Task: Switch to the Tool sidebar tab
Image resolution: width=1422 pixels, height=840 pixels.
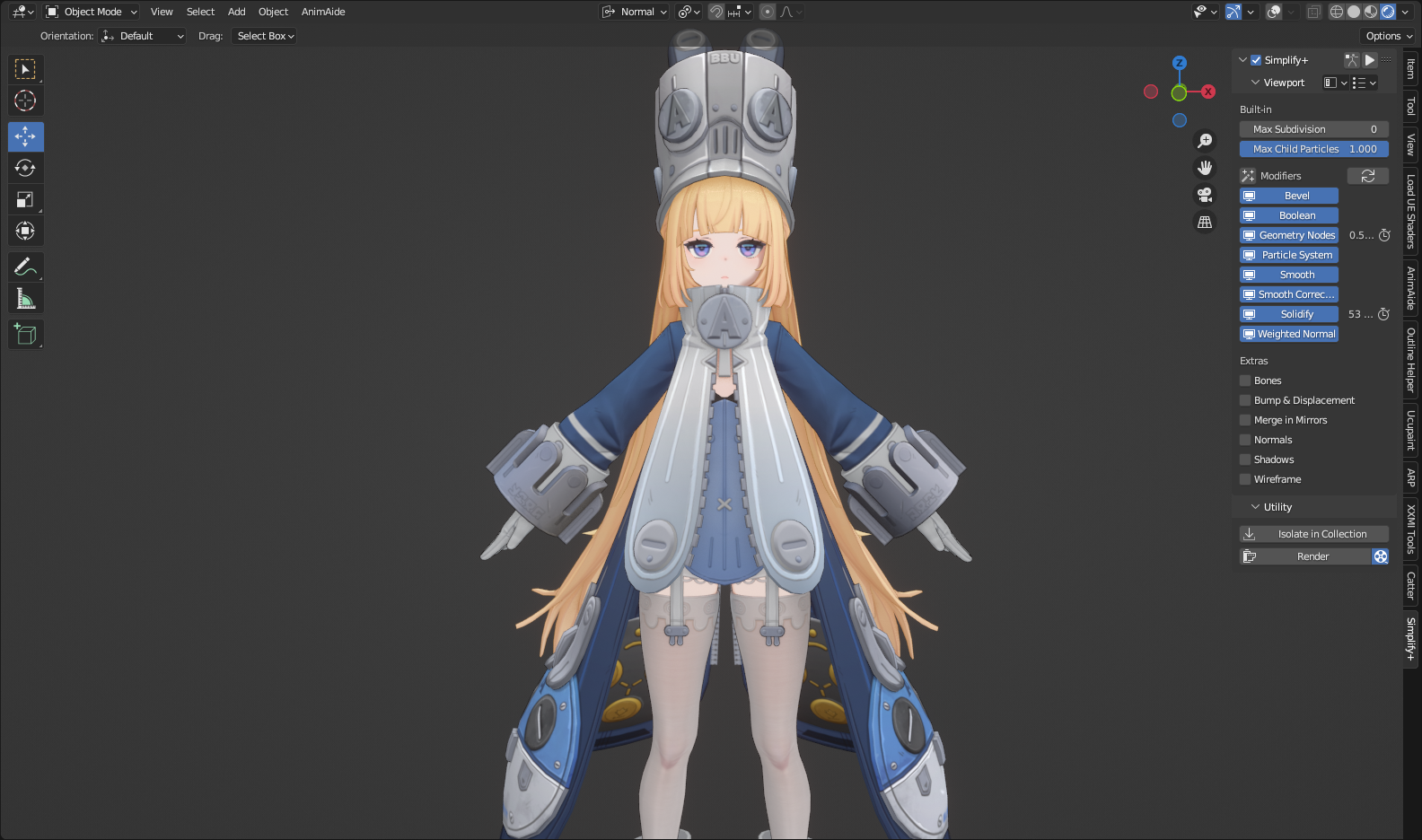Action: [x=1411, y=107]
